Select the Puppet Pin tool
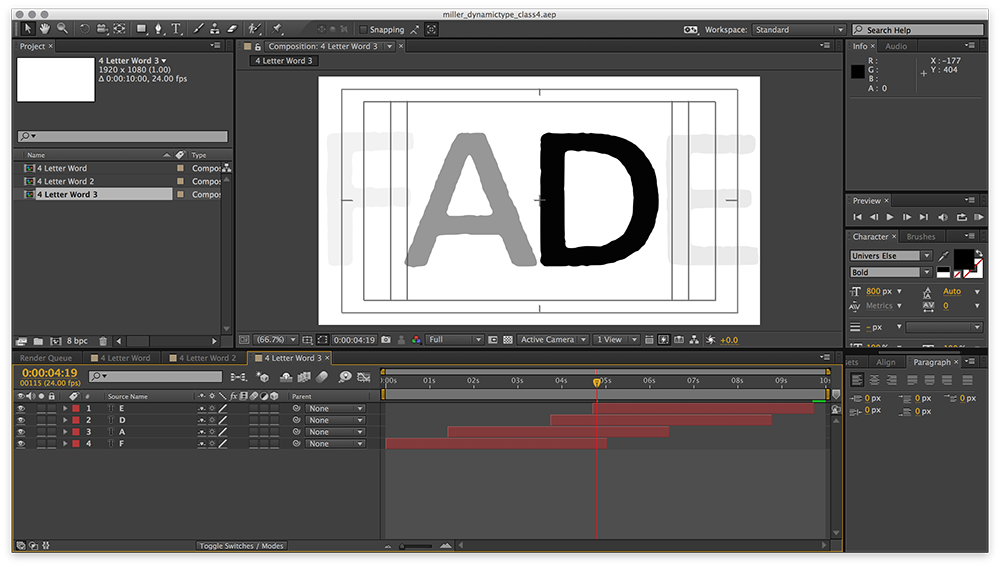1000x567 pixels. click(x=277, y=29)
